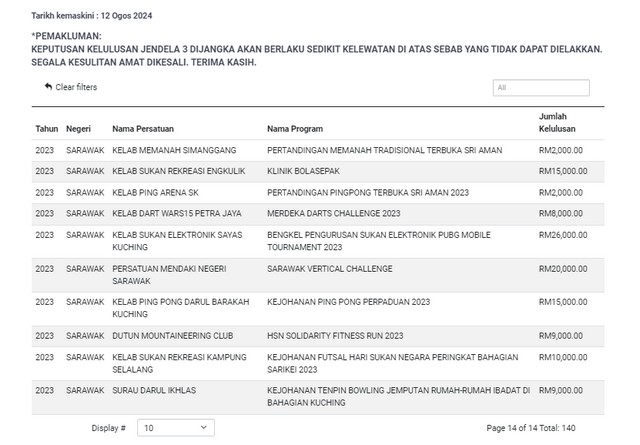
Task: Click the MERDEKA DARTS CHALLENGE 2023 entry
Action: point(334,213)
